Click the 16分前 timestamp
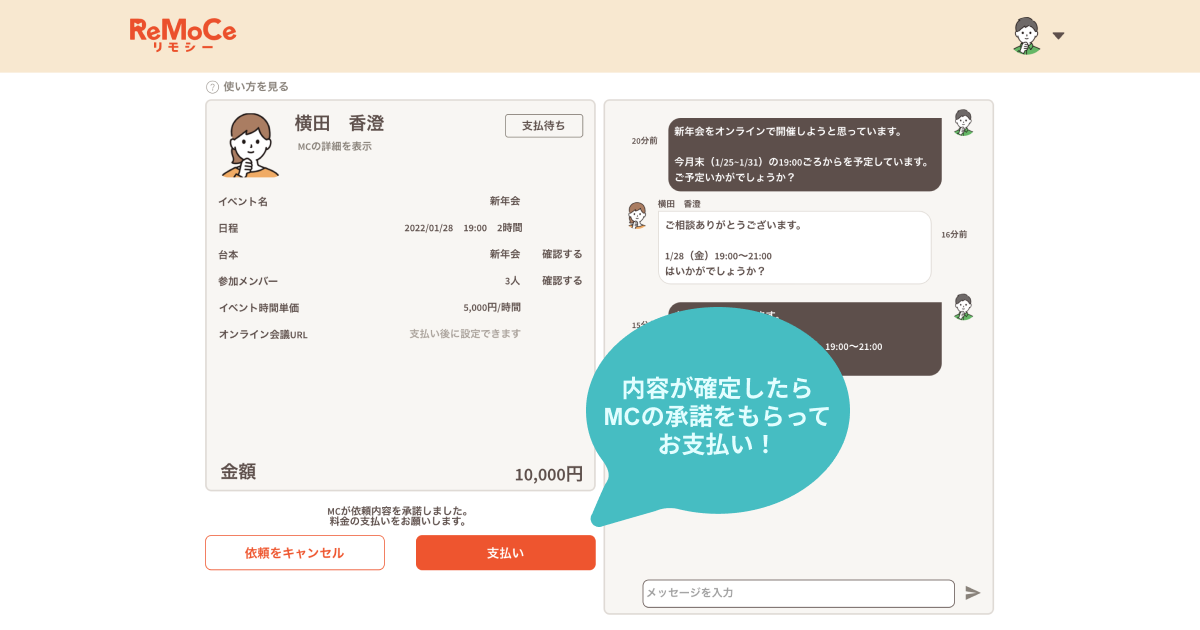This screenshot has width=1200, height=630. coord(954,234)
